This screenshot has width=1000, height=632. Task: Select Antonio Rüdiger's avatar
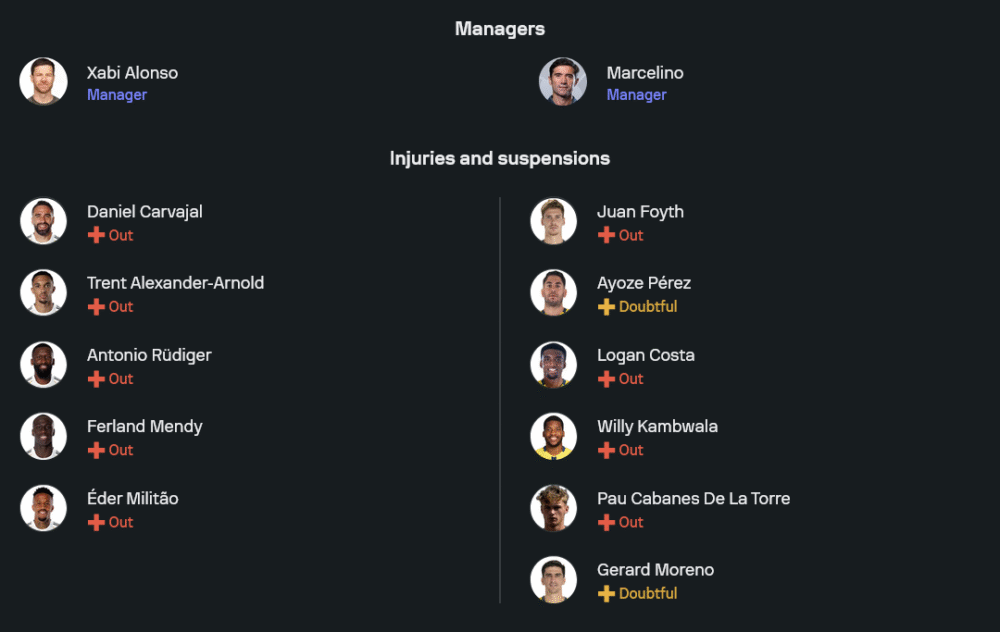tap(43, 365)
